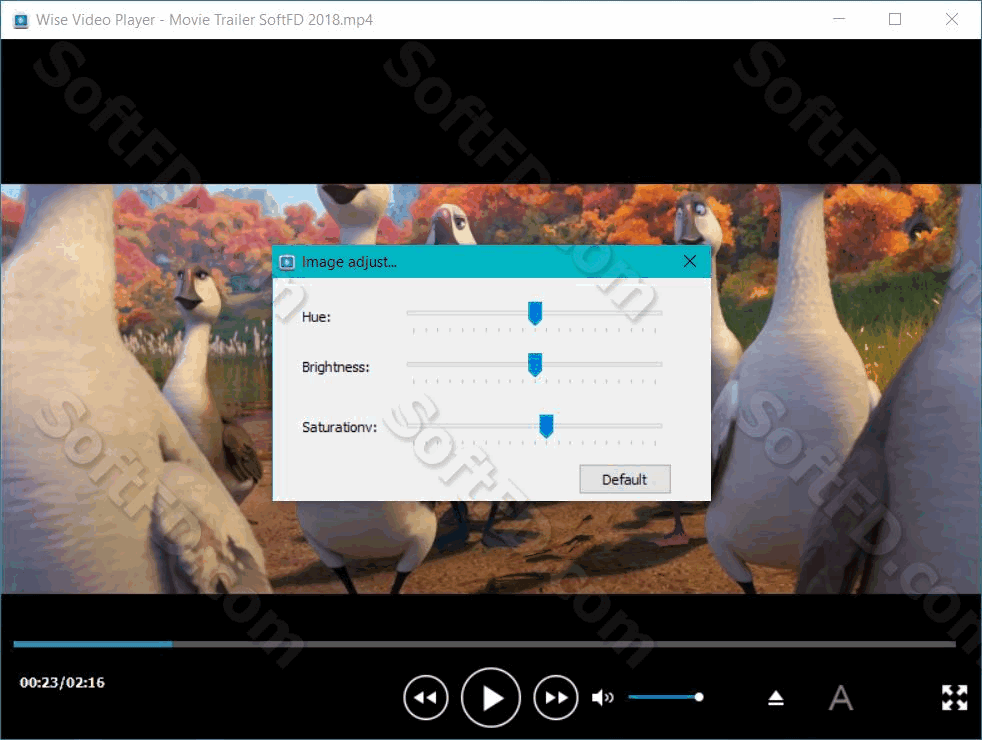This screenshot has width=982, height=740.
Task: Click the video progress seek bar
Action: [485, 644]
